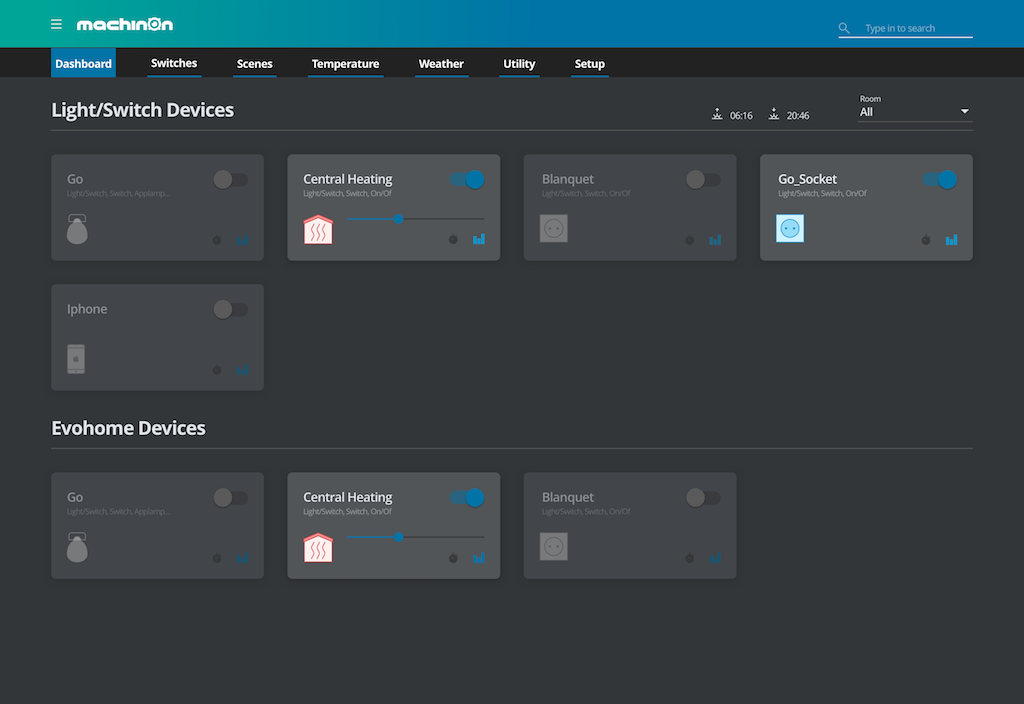The height and width of the screenshot is (704, 1024).
Task: Open log chart on Go_Socket card
Action: point(952,240)
